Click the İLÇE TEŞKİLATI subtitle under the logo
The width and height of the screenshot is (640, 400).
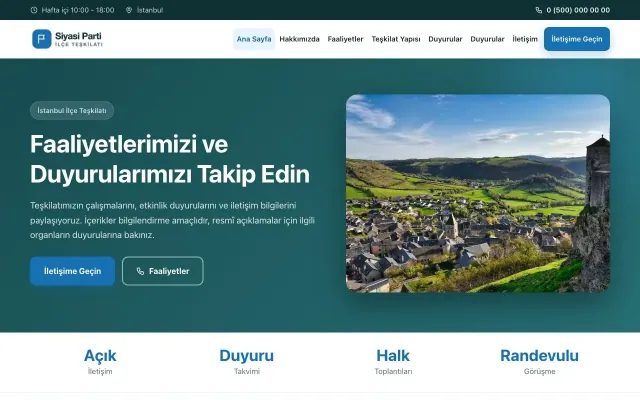pos(79,44)
